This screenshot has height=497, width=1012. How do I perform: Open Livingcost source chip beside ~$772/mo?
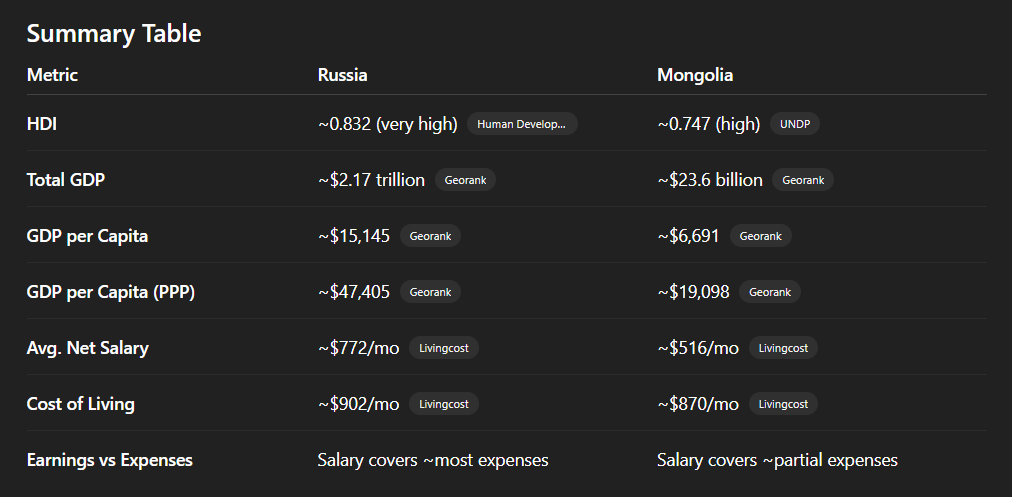[x=444, y=348]
